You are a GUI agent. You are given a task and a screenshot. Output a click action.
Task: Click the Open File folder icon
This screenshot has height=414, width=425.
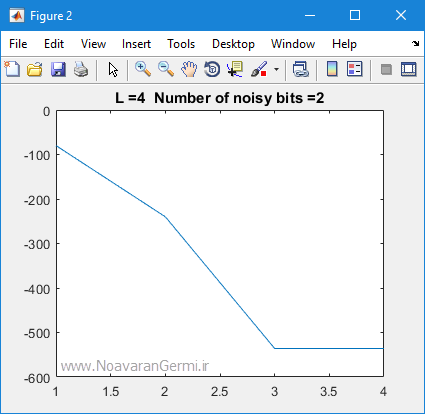coord(35,69)
